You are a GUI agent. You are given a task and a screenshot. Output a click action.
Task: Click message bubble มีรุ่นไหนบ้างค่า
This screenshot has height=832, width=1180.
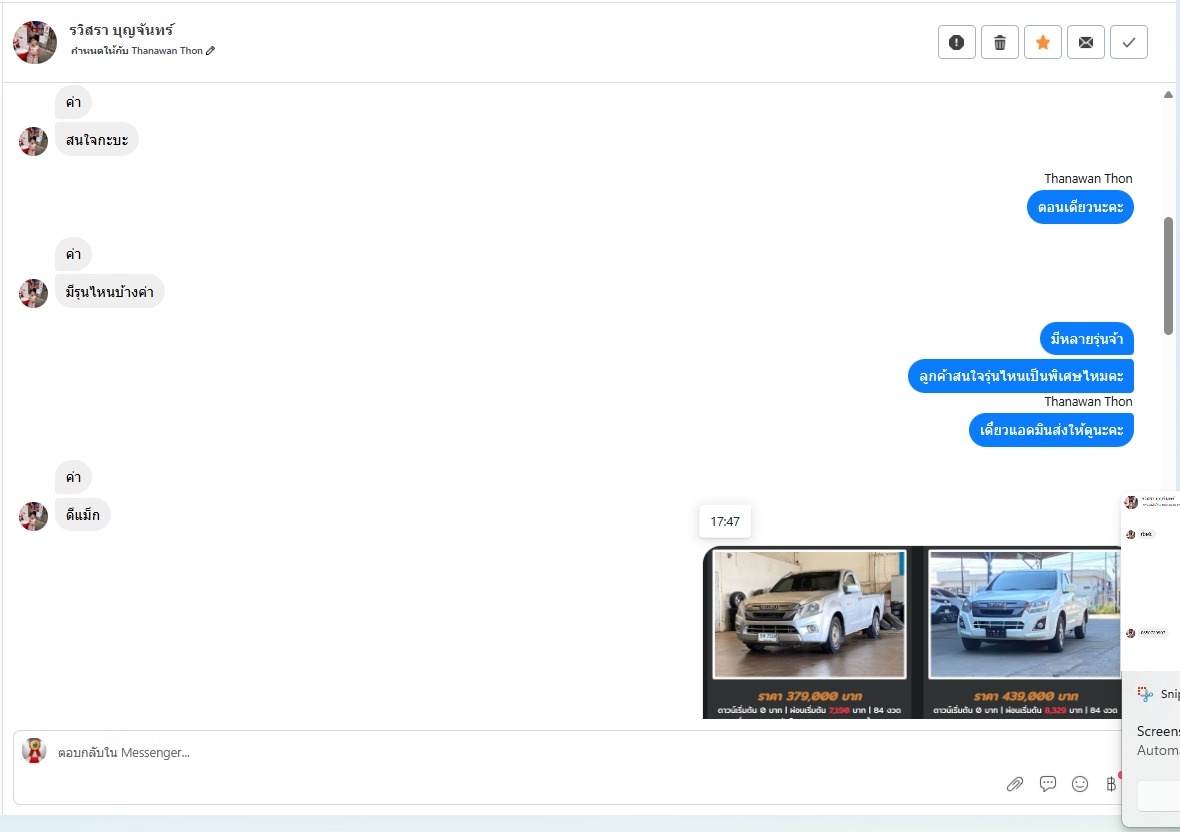pyautogui.click(x=109, y=291)
